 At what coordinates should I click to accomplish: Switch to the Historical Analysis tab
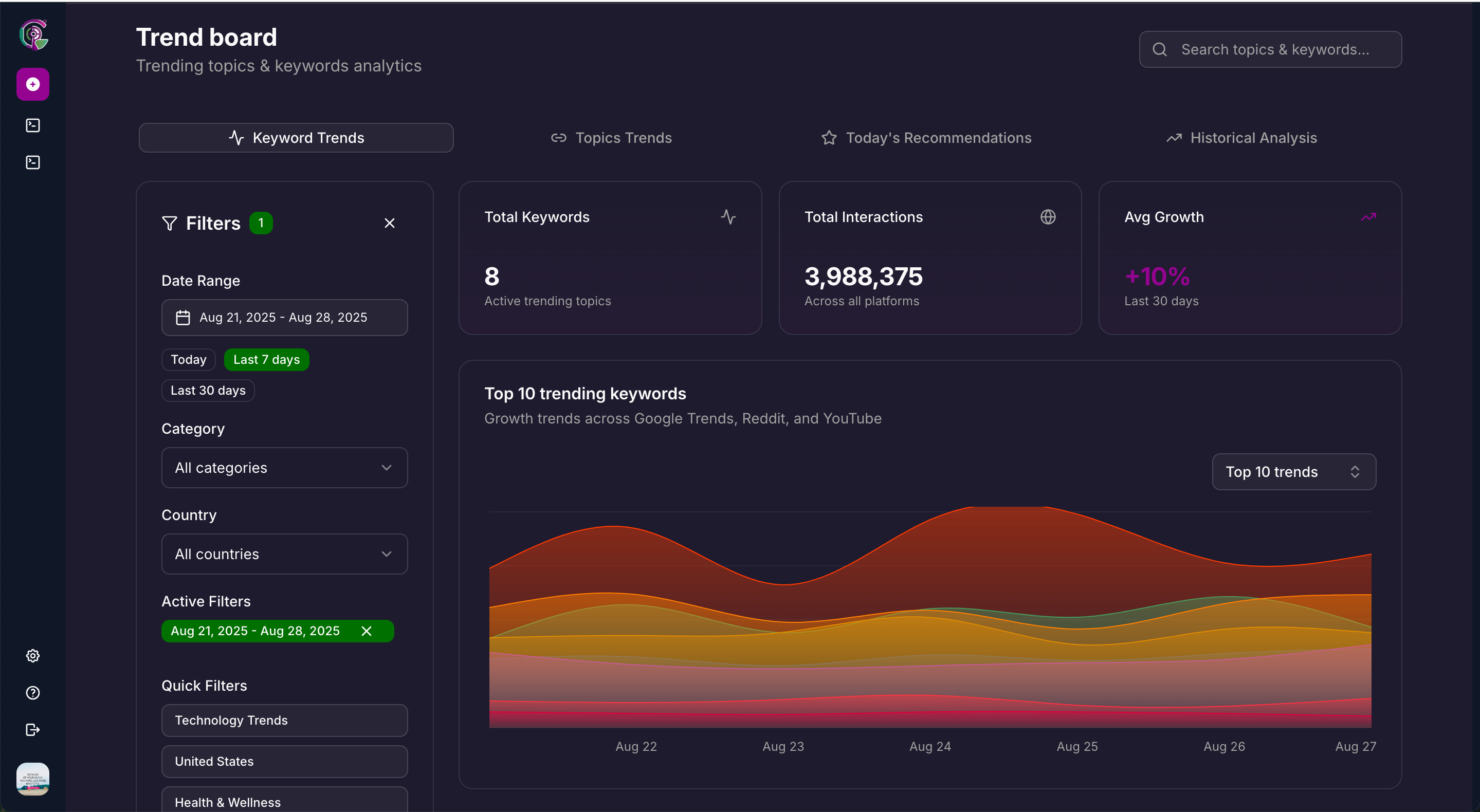click(1241, 138)
